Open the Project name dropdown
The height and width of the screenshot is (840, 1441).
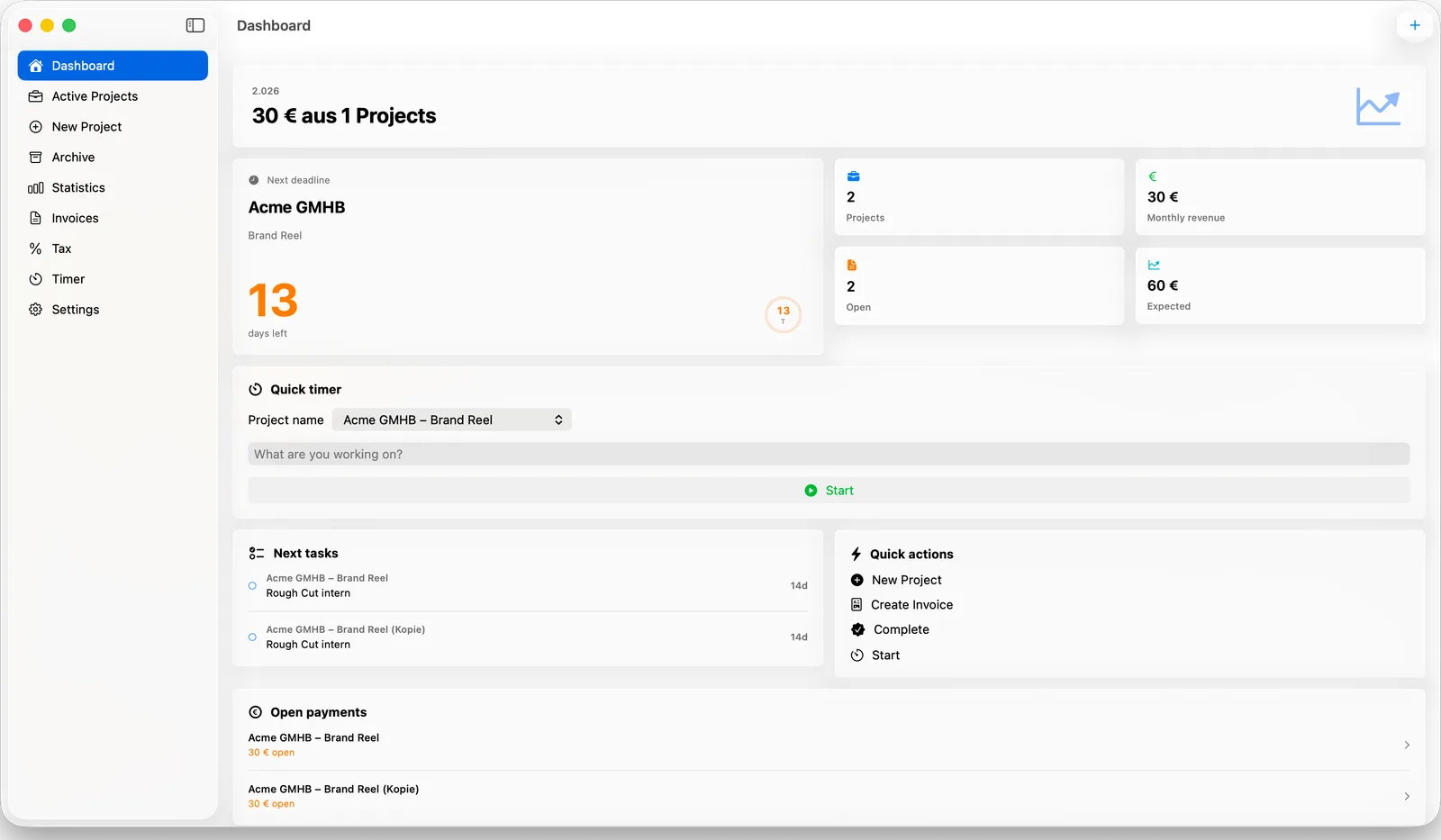[x=452, y=420]
